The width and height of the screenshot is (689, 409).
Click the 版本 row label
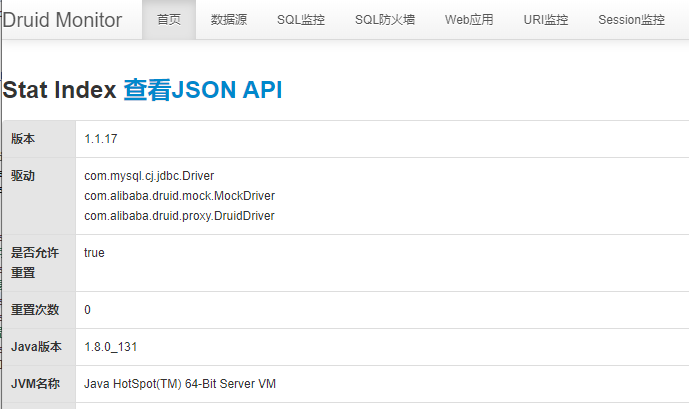[23, 139]
